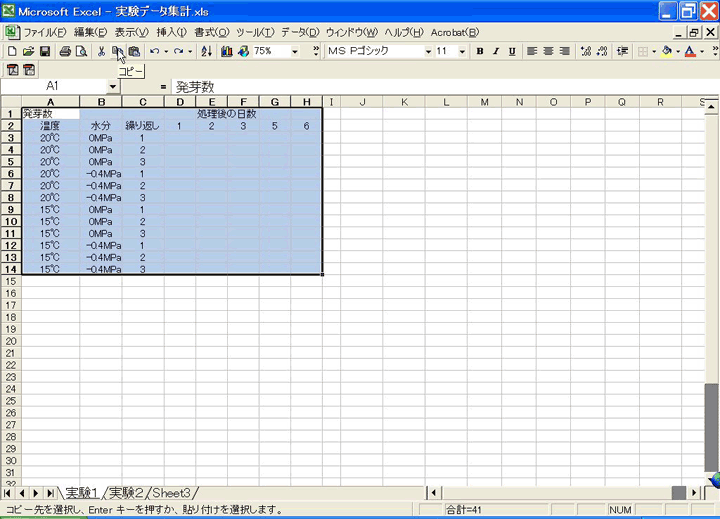Open Print Preview from the toolbar

[x=81, y=51]
